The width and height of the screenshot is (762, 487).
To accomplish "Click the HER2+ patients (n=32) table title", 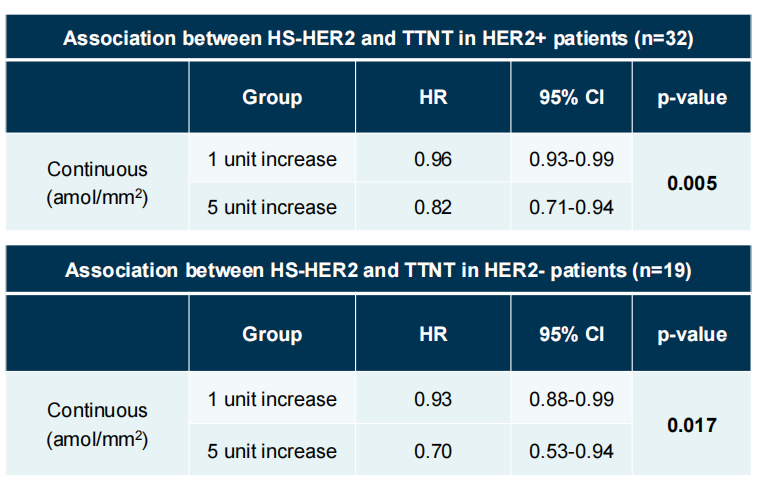I will [x=379, y=39].
